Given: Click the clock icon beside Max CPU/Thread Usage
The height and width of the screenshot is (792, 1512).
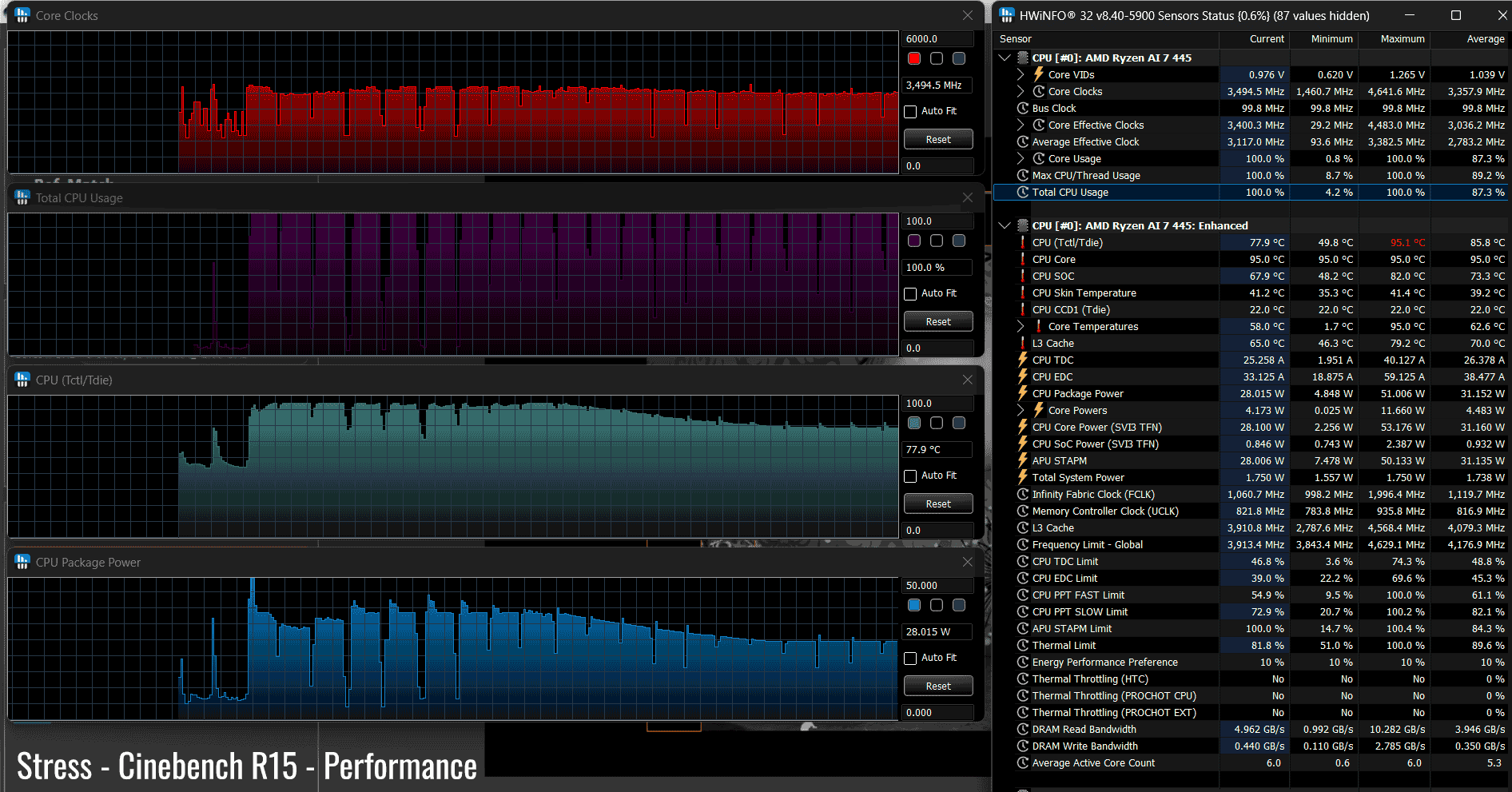Looking at the screenshot, I should click(x=1023, y=175).
